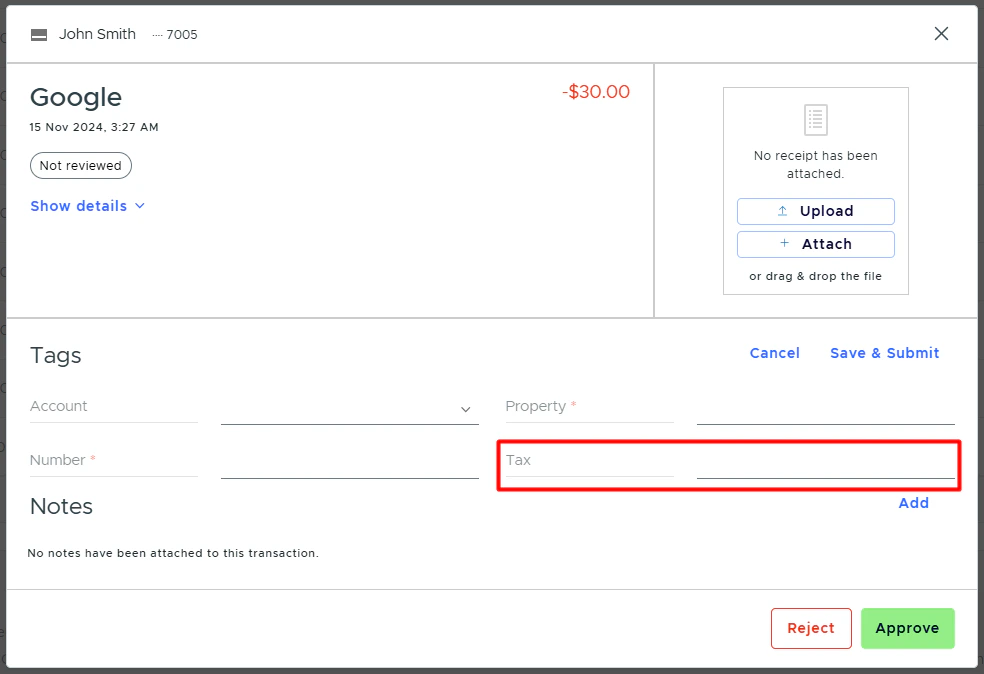
Task: Click the receipt document icon in attachment panel
Action: coord(815,121)
